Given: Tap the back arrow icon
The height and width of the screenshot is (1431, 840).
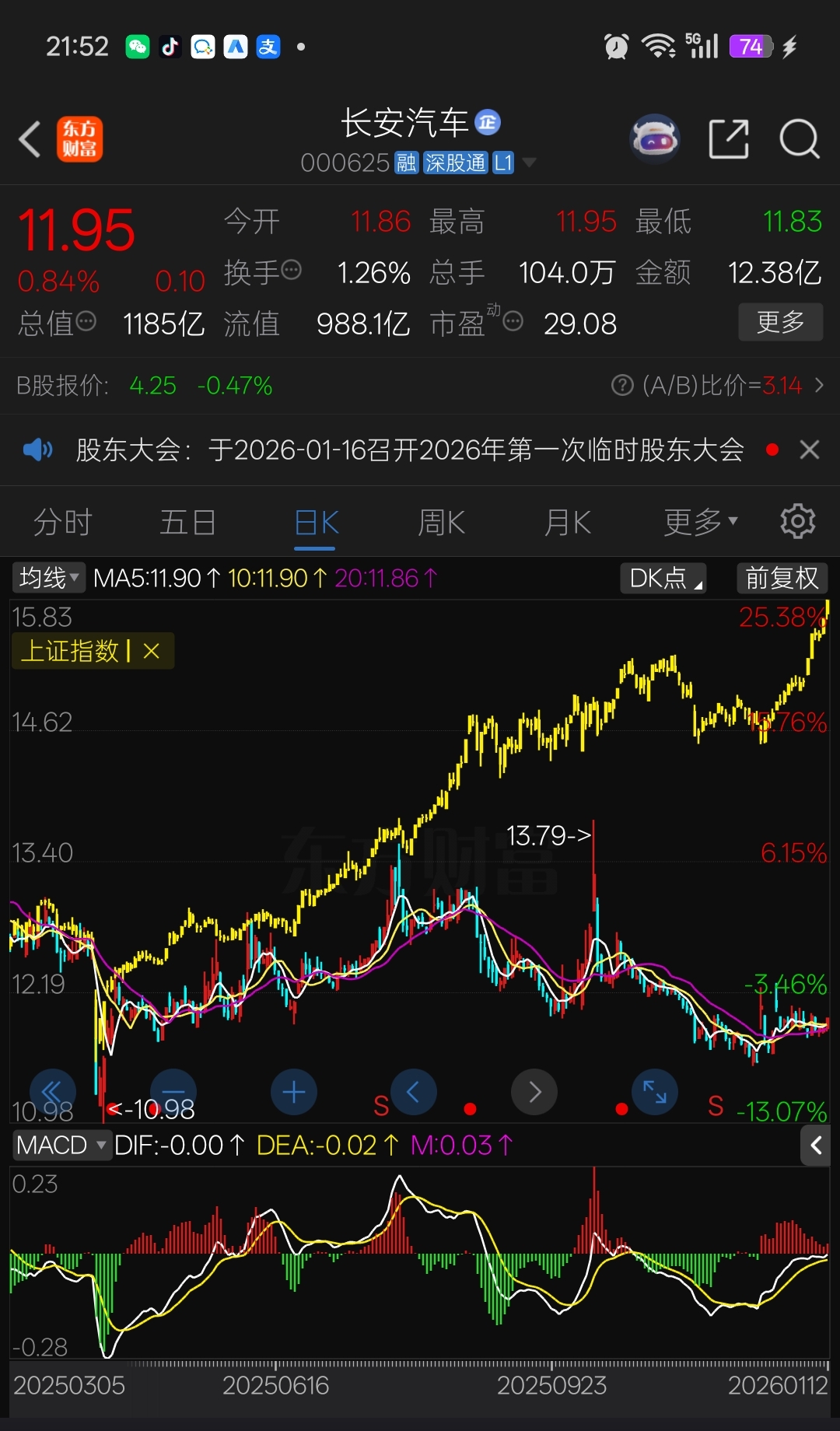Looking at the screenshot, I should [x=30, y=140].
